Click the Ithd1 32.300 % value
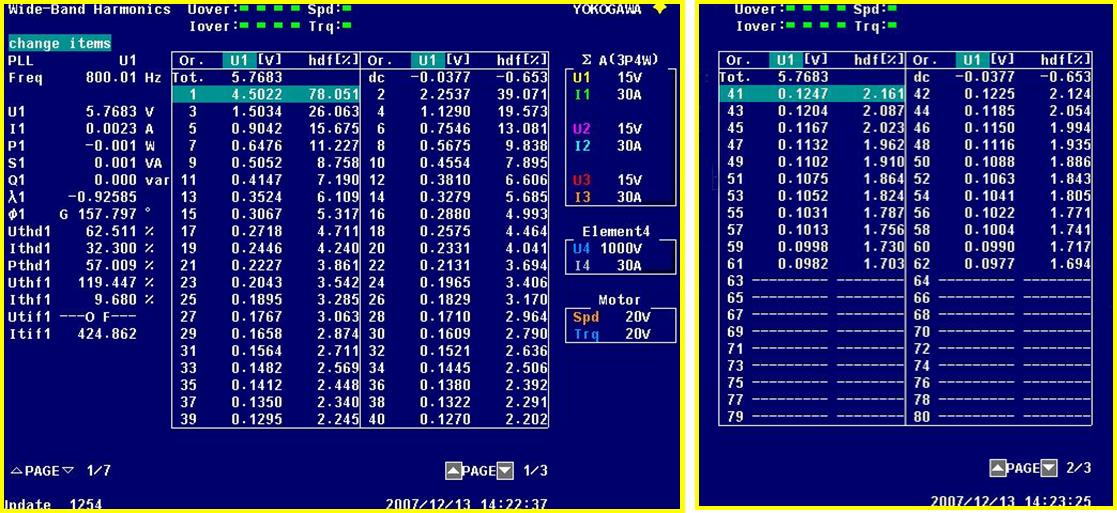This screenshot has width=1117, height=513. (x=80, y=248)
